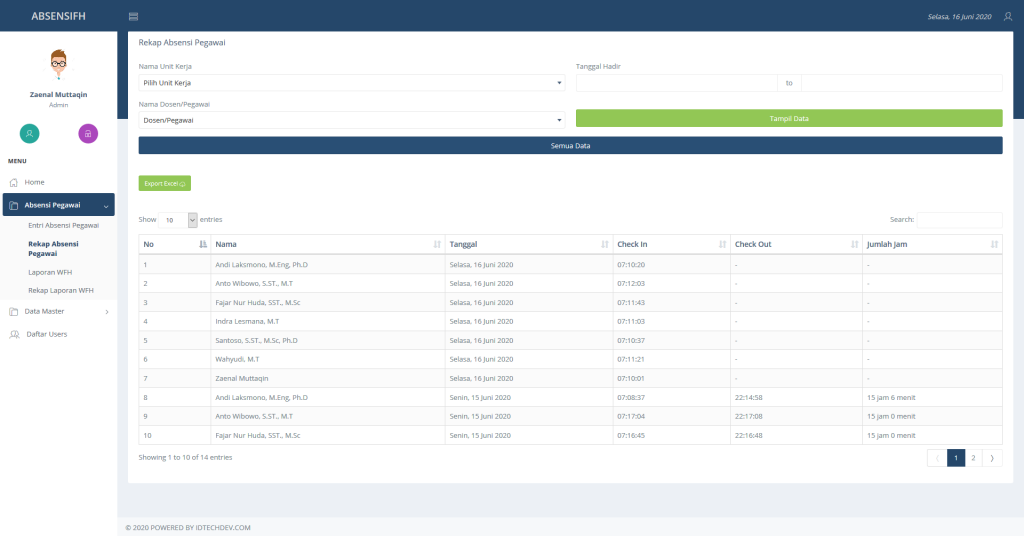1024x536 pixels.
Task: Click the POWERED BY IDTECHDEV.COM footer text
Action: click(x=200, y=528)
